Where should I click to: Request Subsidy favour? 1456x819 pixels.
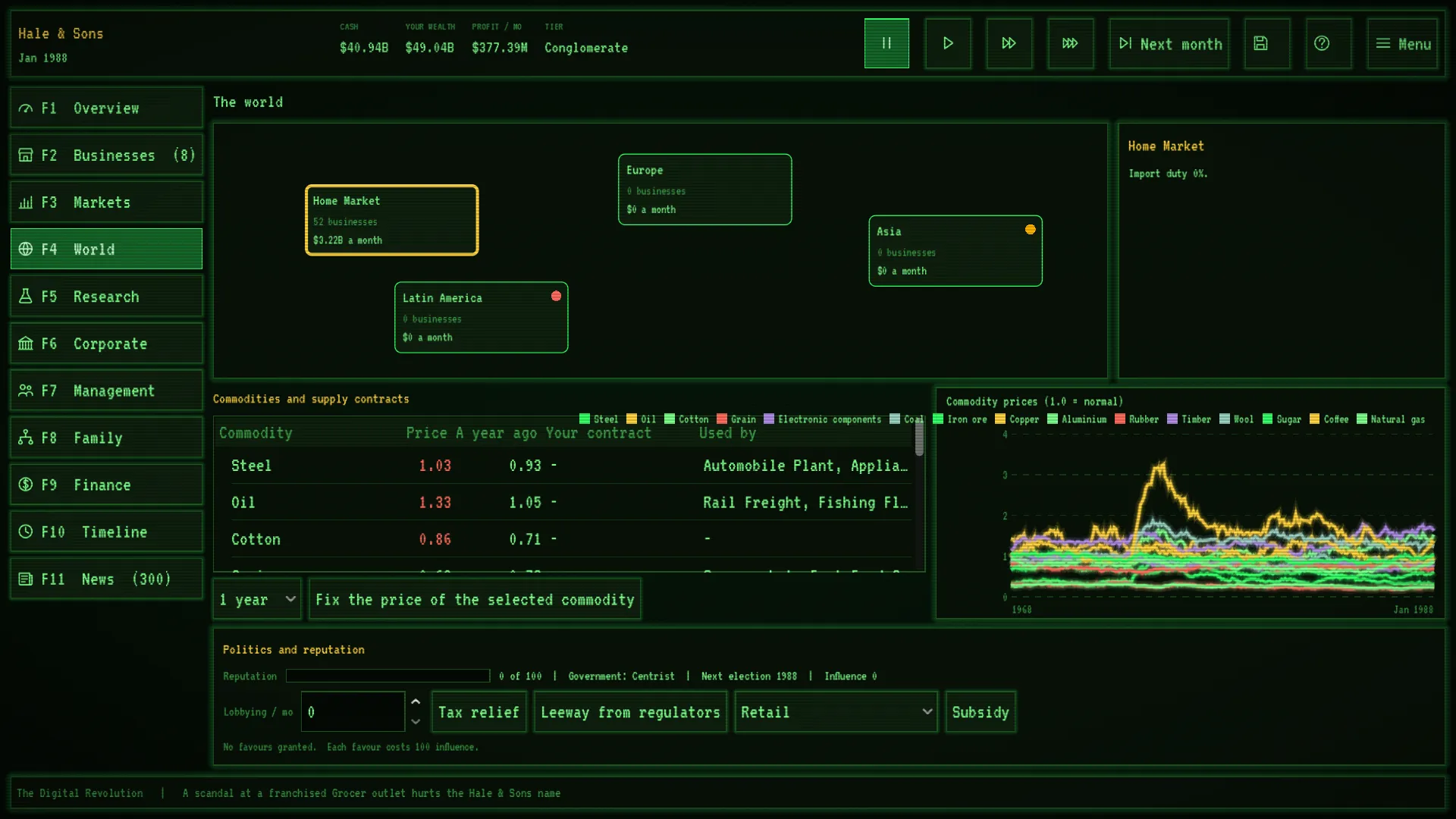point(980,711)
